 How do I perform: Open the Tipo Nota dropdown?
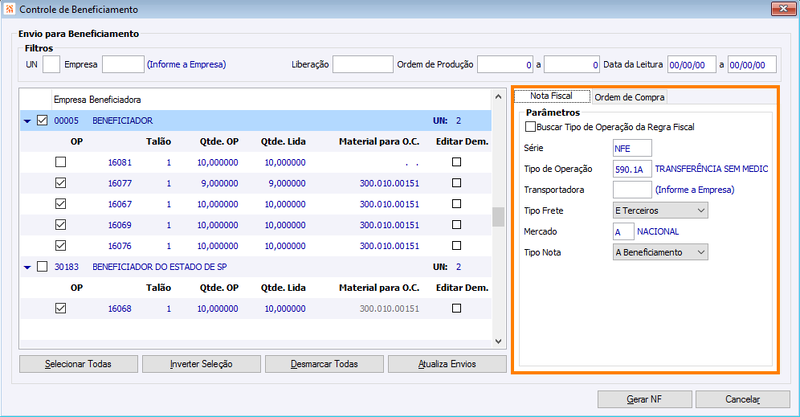pyautogui.click(x=660, y=252)
